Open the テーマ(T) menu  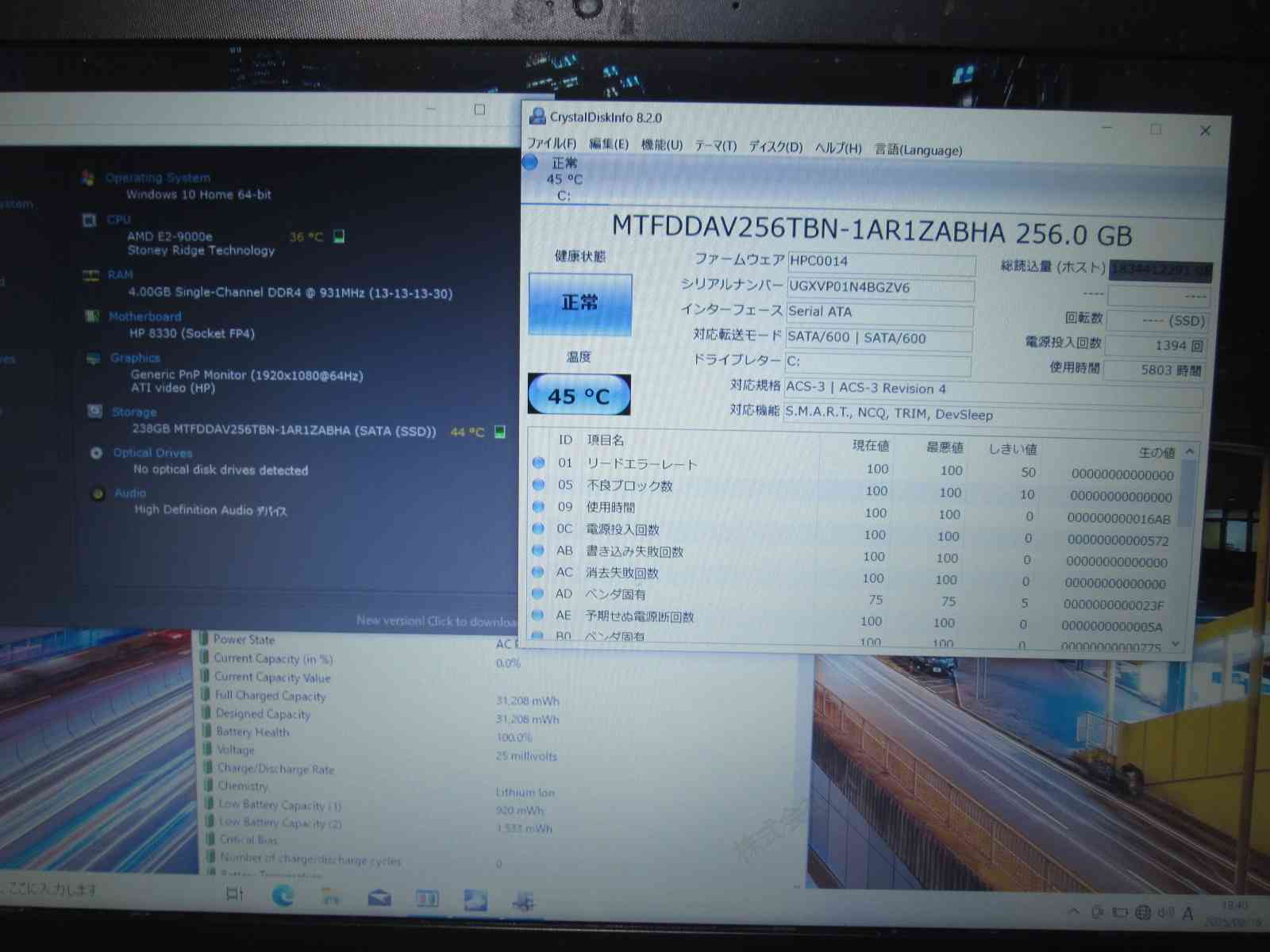coord(715,146)
